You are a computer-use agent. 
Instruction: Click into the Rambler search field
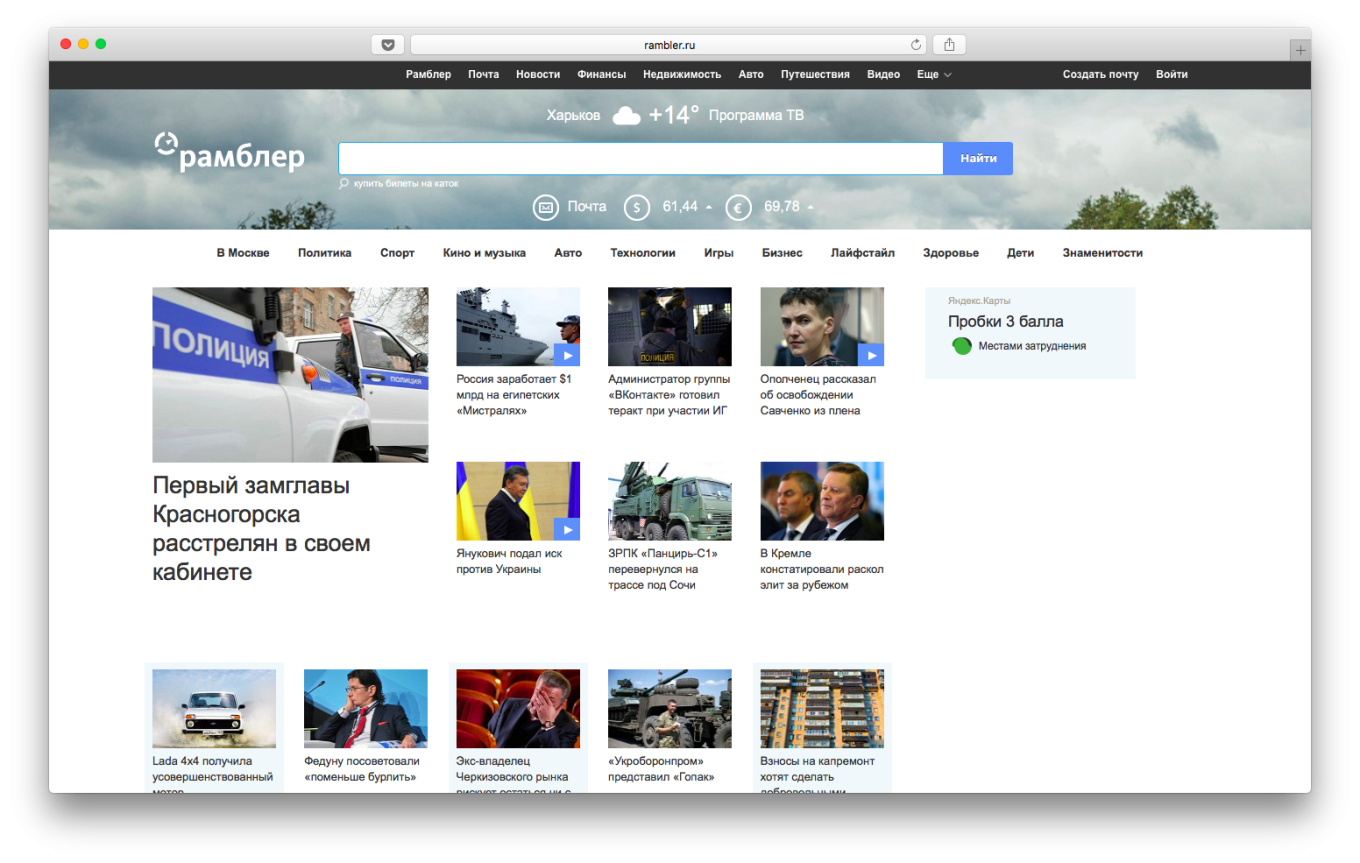pyautogui.click(x=641, y=158)
